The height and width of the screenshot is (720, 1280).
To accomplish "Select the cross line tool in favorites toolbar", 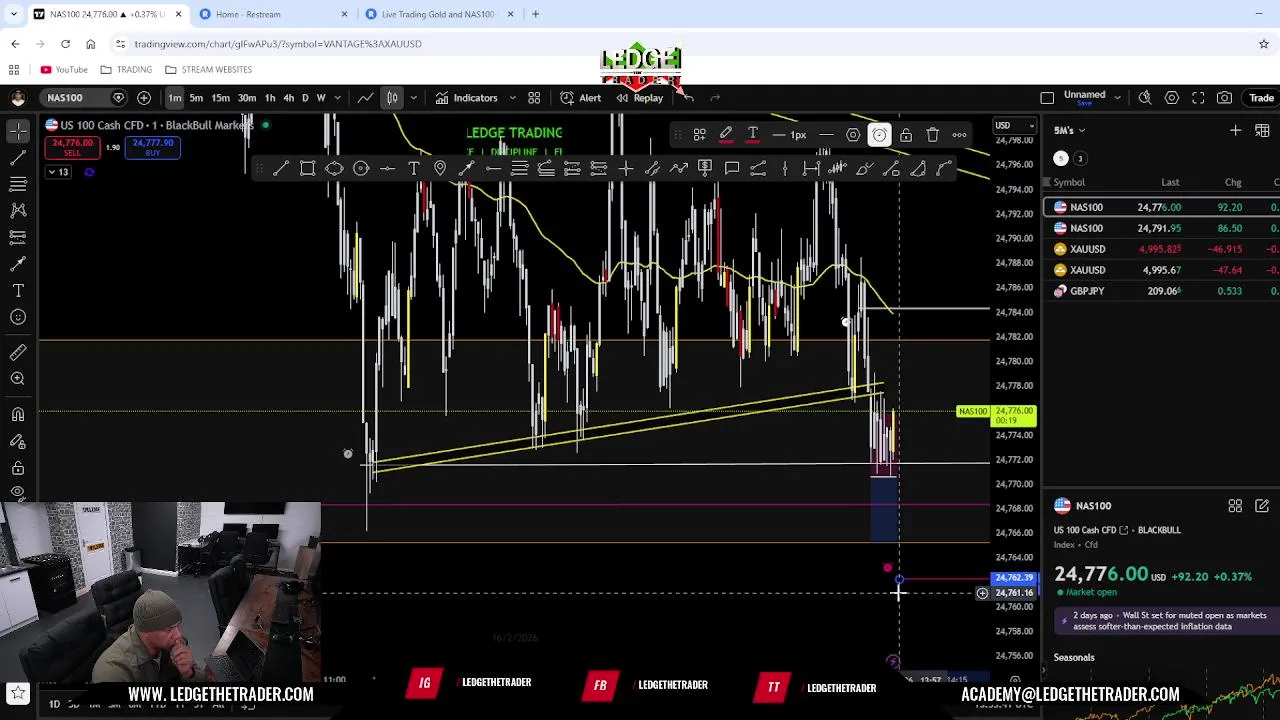I will click(625, 168).
